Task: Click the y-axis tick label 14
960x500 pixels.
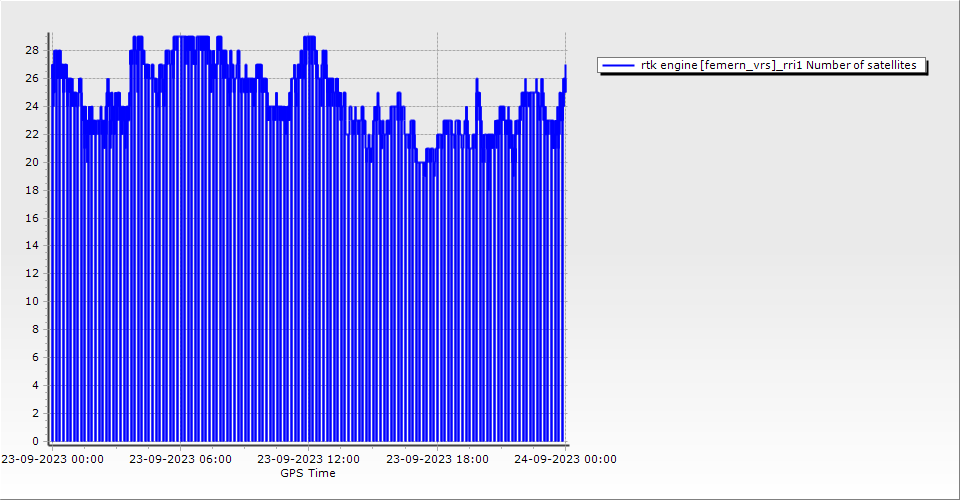Action: click(32, 245)
